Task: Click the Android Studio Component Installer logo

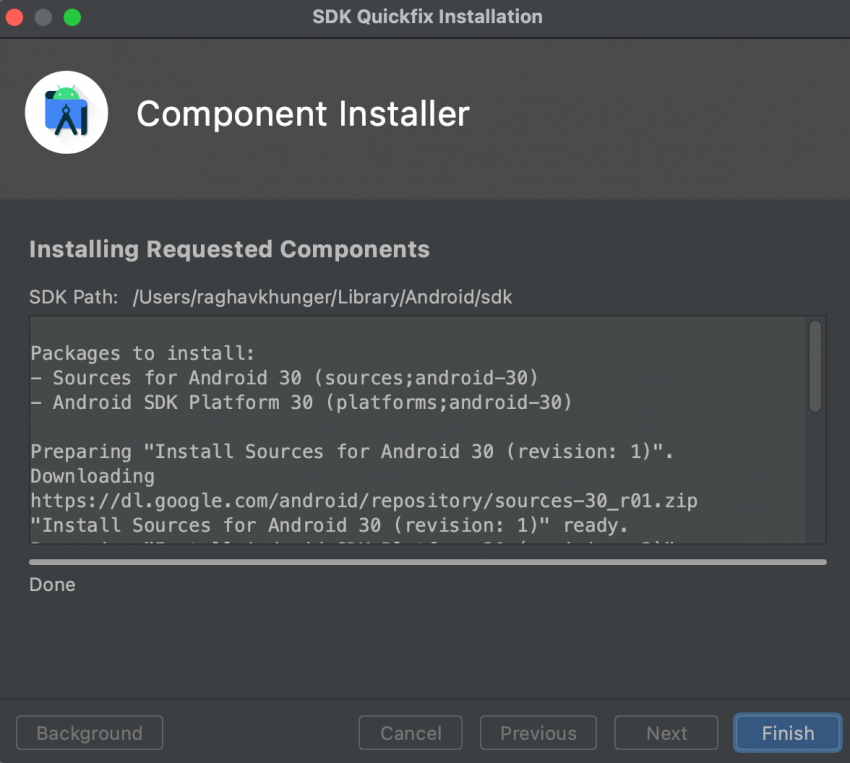Action: [66, 112]
